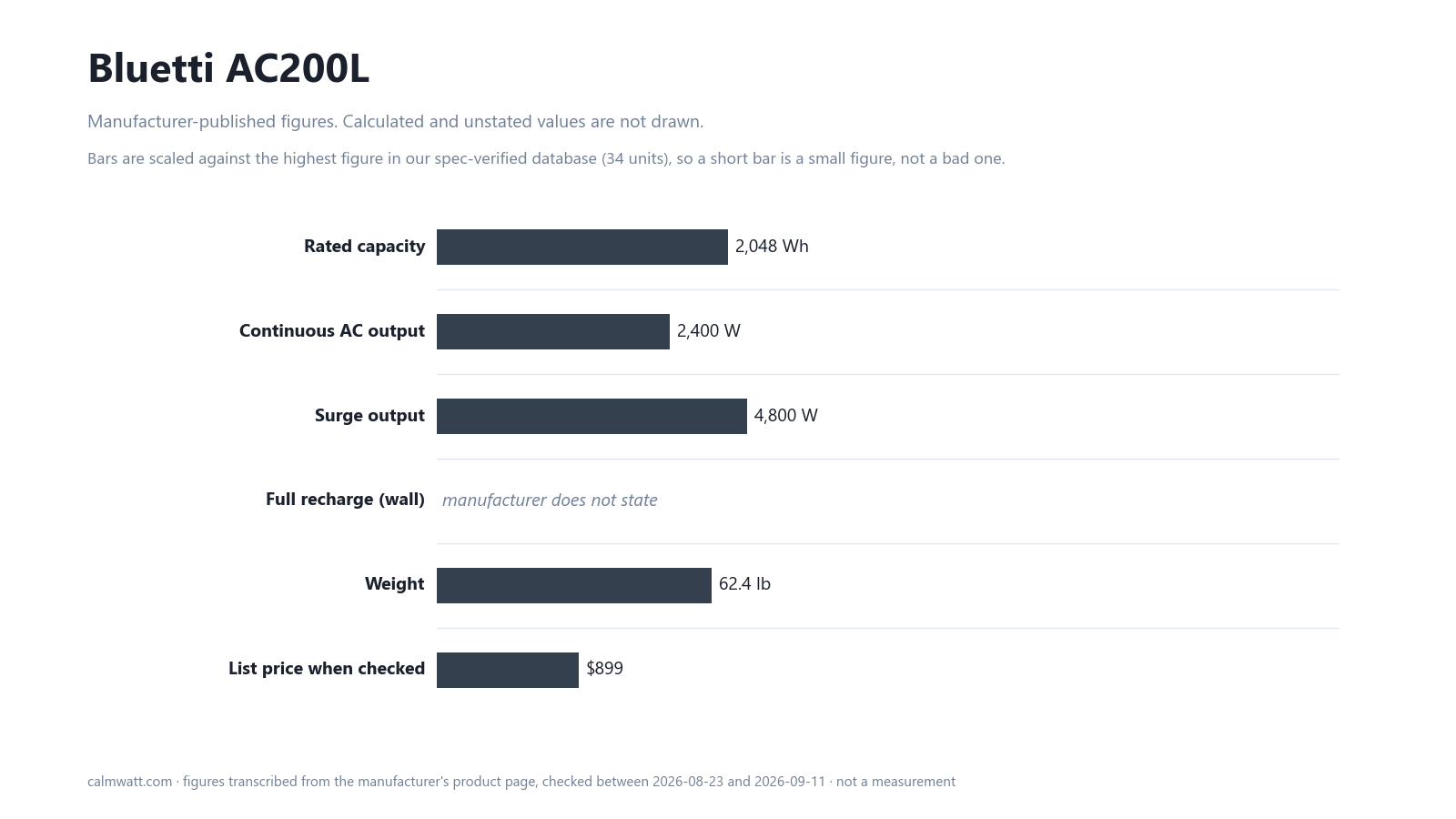Click 'manufacturer does not state' text
This screenshot has width=1456, height=819.
point(550,500)
